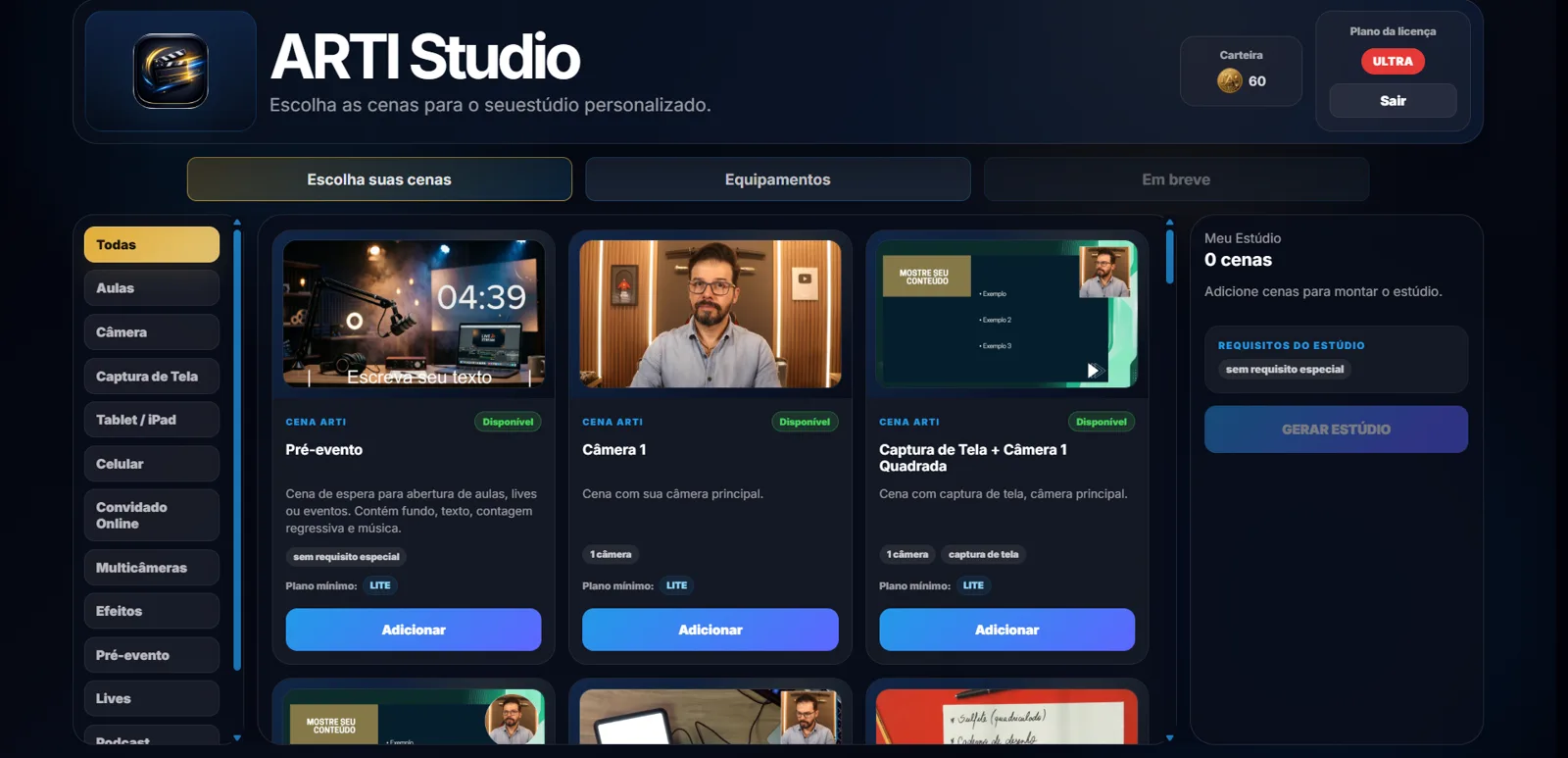Click the wallet balance value 60
Screen dimensions: 1568x758
click(x=1257, y=81)
